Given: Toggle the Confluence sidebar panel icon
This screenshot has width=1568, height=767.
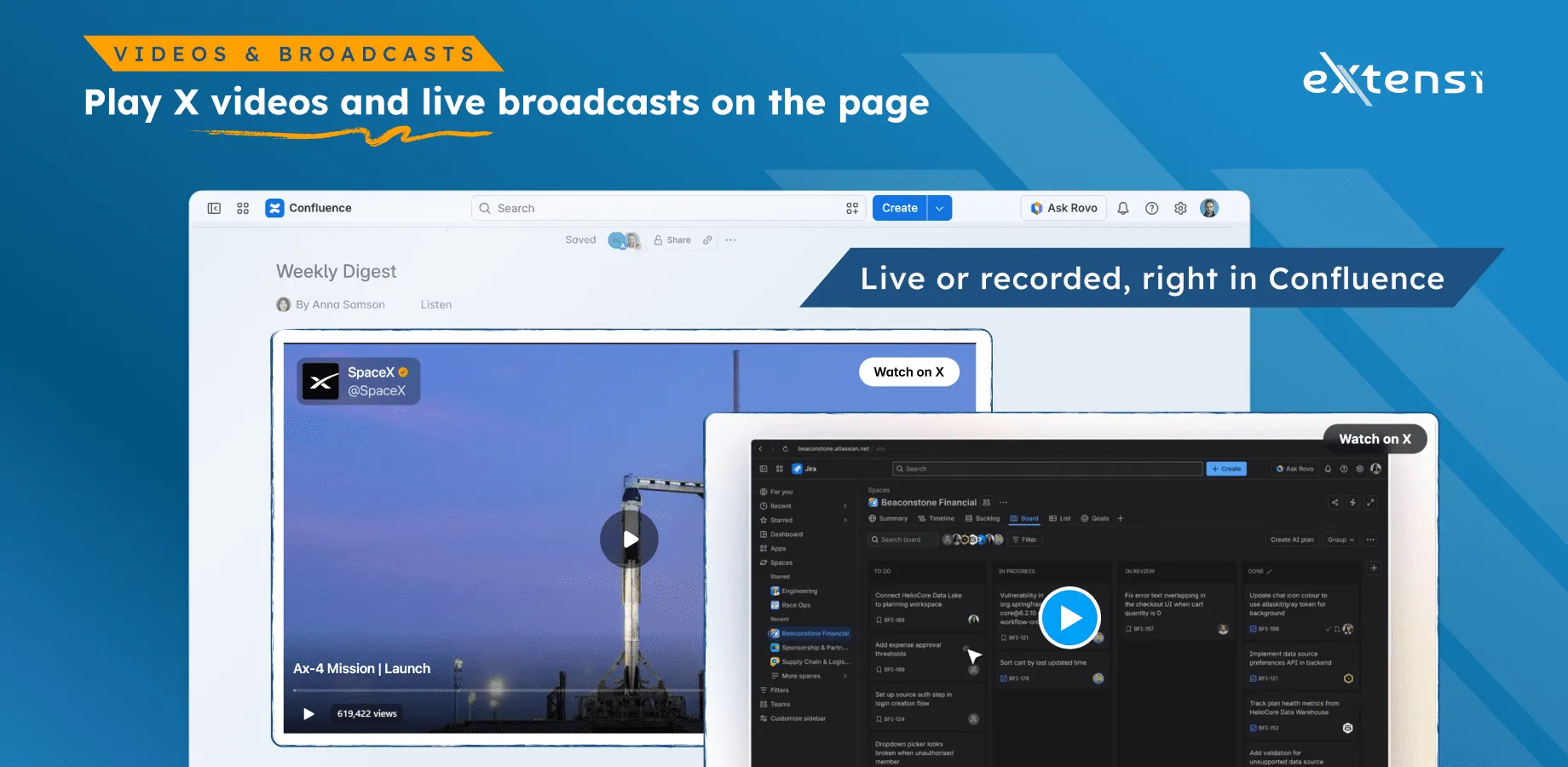Looking at the screenshot, I should click(214, 208).
